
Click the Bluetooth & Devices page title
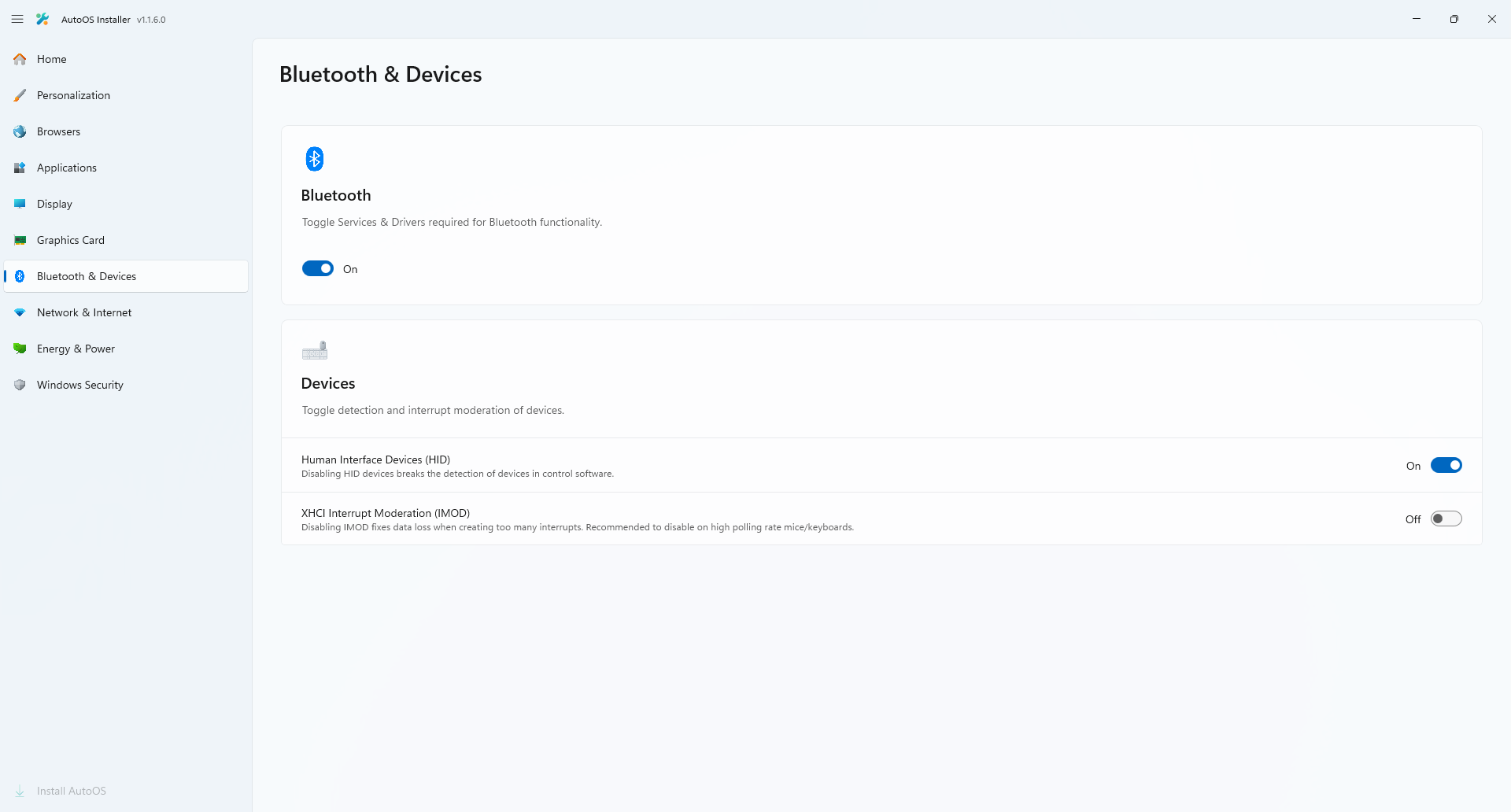pos(380,74)
